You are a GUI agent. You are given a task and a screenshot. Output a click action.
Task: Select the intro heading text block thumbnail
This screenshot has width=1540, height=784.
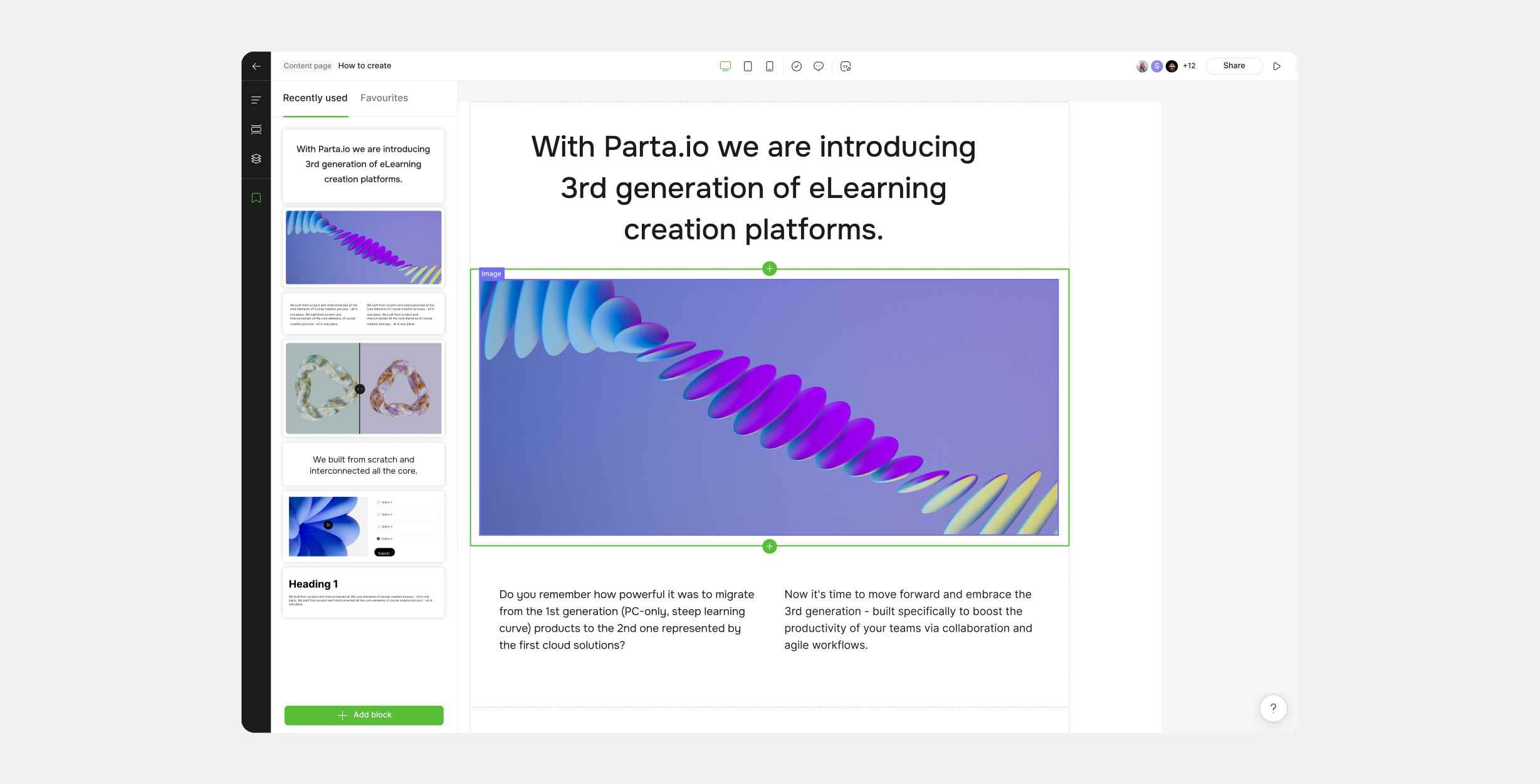(x=364, y=165)
